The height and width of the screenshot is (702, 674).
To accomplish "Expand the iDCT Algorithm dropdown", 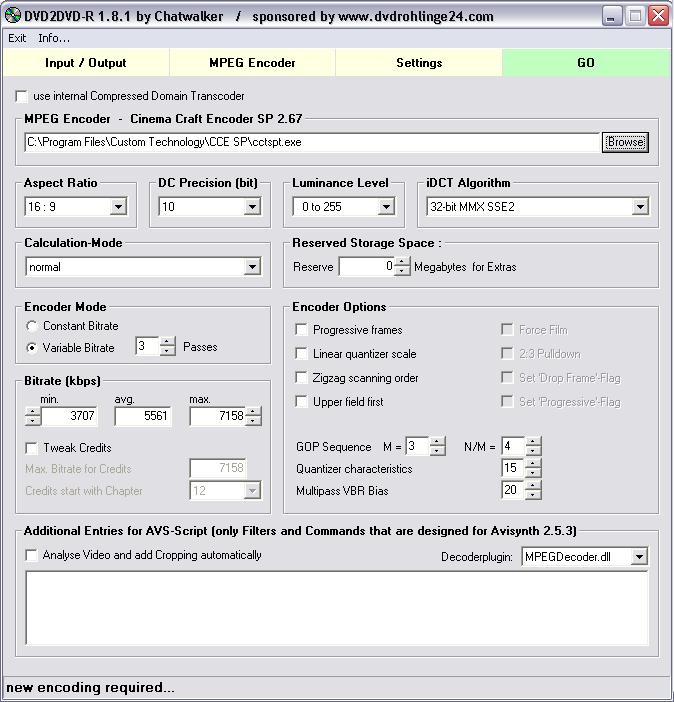I will pos(640,207).
